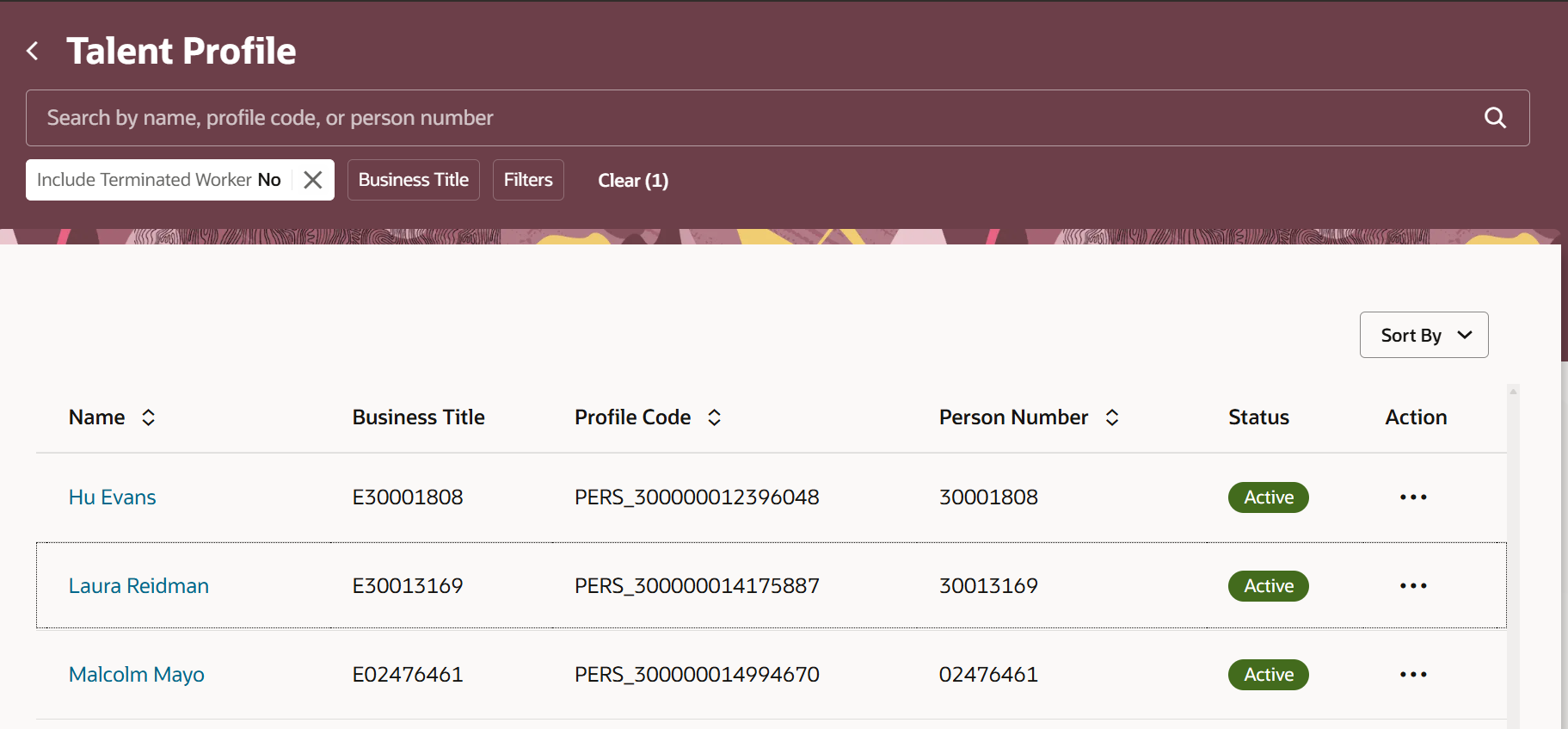This screenshot has width=1568, height=729.
Task: Clear the one applied filter
Action: (x=633, y=181)
